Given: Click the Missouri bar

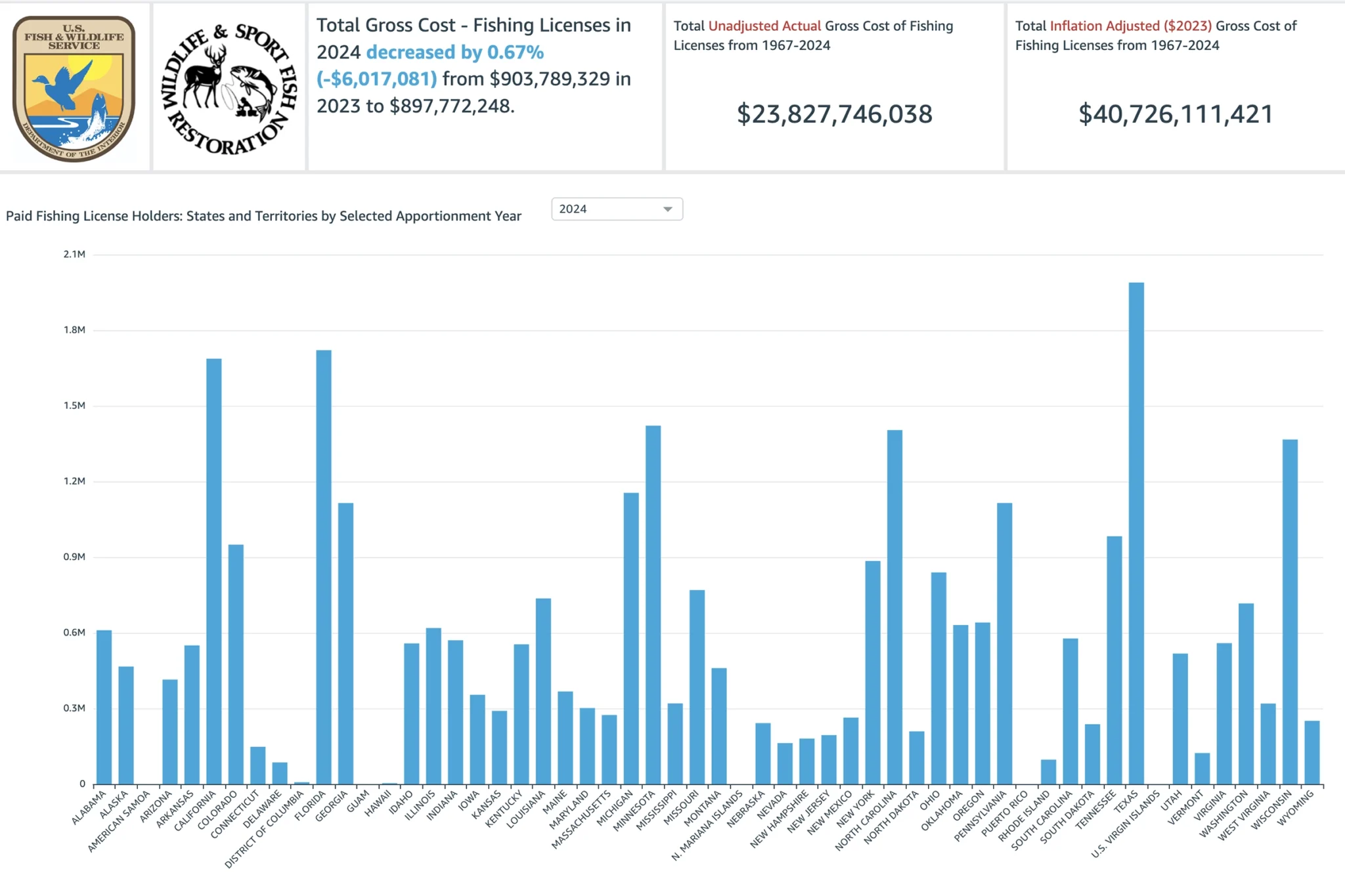Looking at the screenshot, I should pos(697,687).
